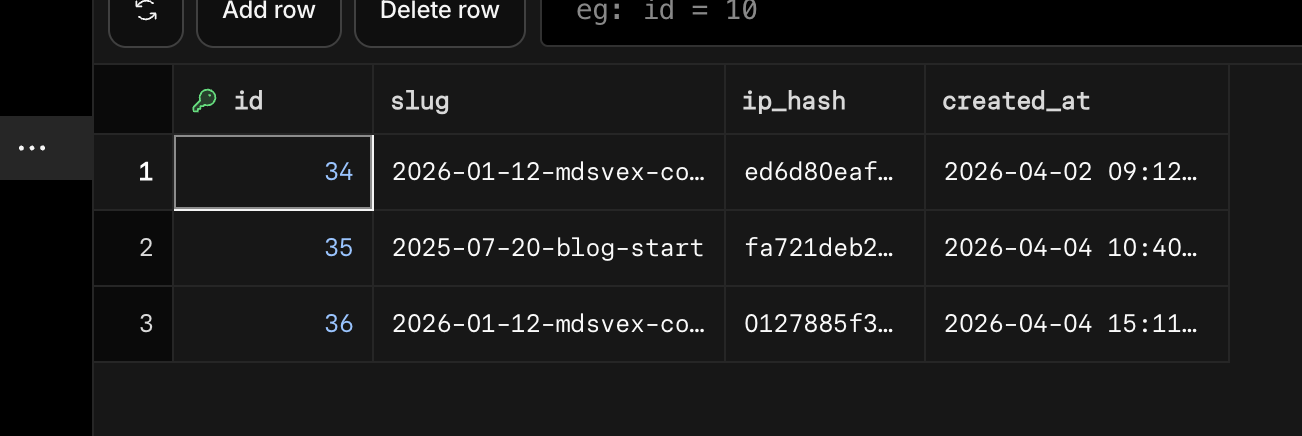Image resolution: width=1302 pixels, height=436 pixels.
Task: Click the slug cell 2025-07-20-blog-start
Action: (548, 247)
